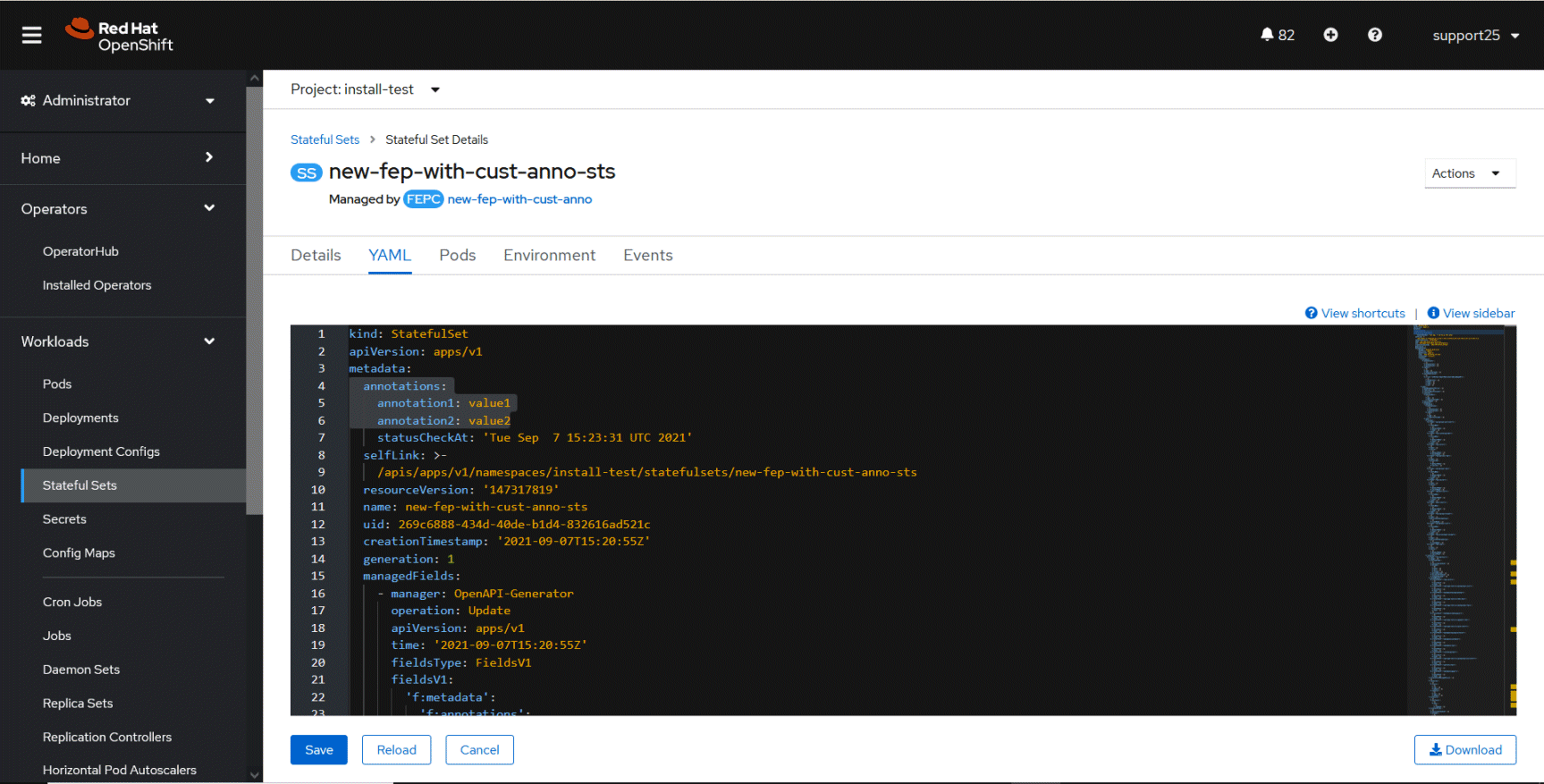Screen dimensions: 1544x784
Task: Go to OperatorHub in sidebar
Action: point(80,251)
